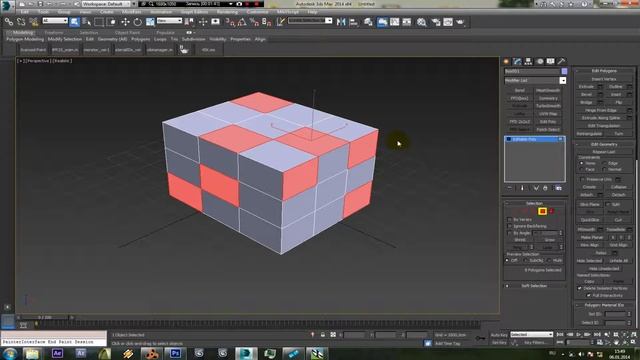Select Polygon sub-object level icon

tap(542, 211)
